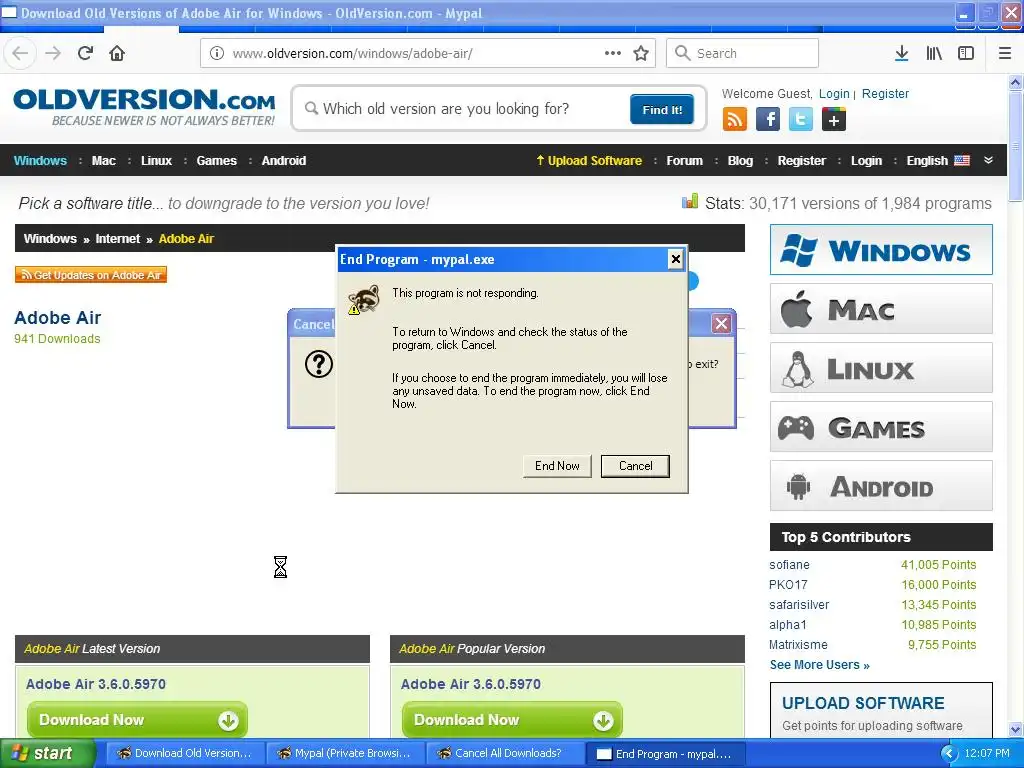The width and height of the screenshot is (1024, 768).
Task: Reload the current page
Action: pos(86,54)
